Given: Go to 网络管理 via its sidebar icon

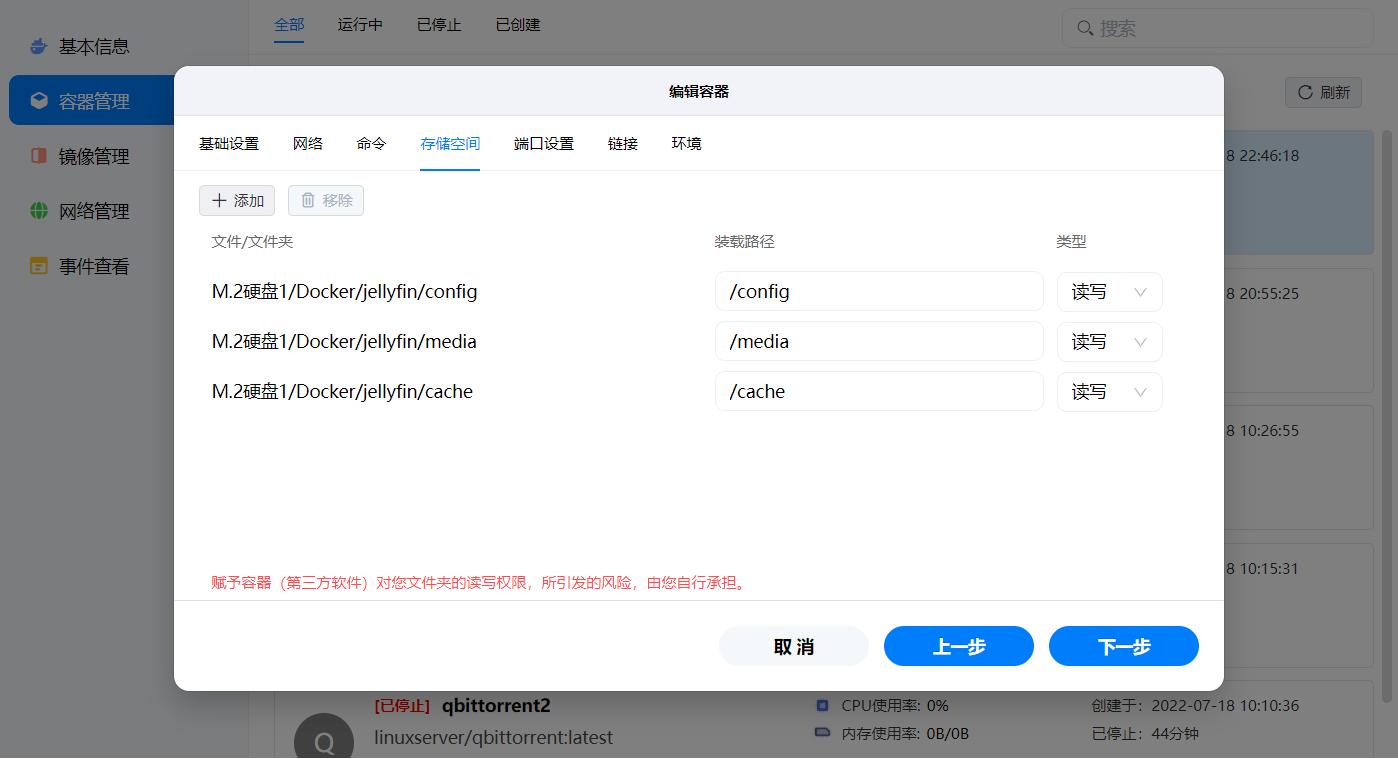Looking at the screenshot, I should click(x=38, y=211).
